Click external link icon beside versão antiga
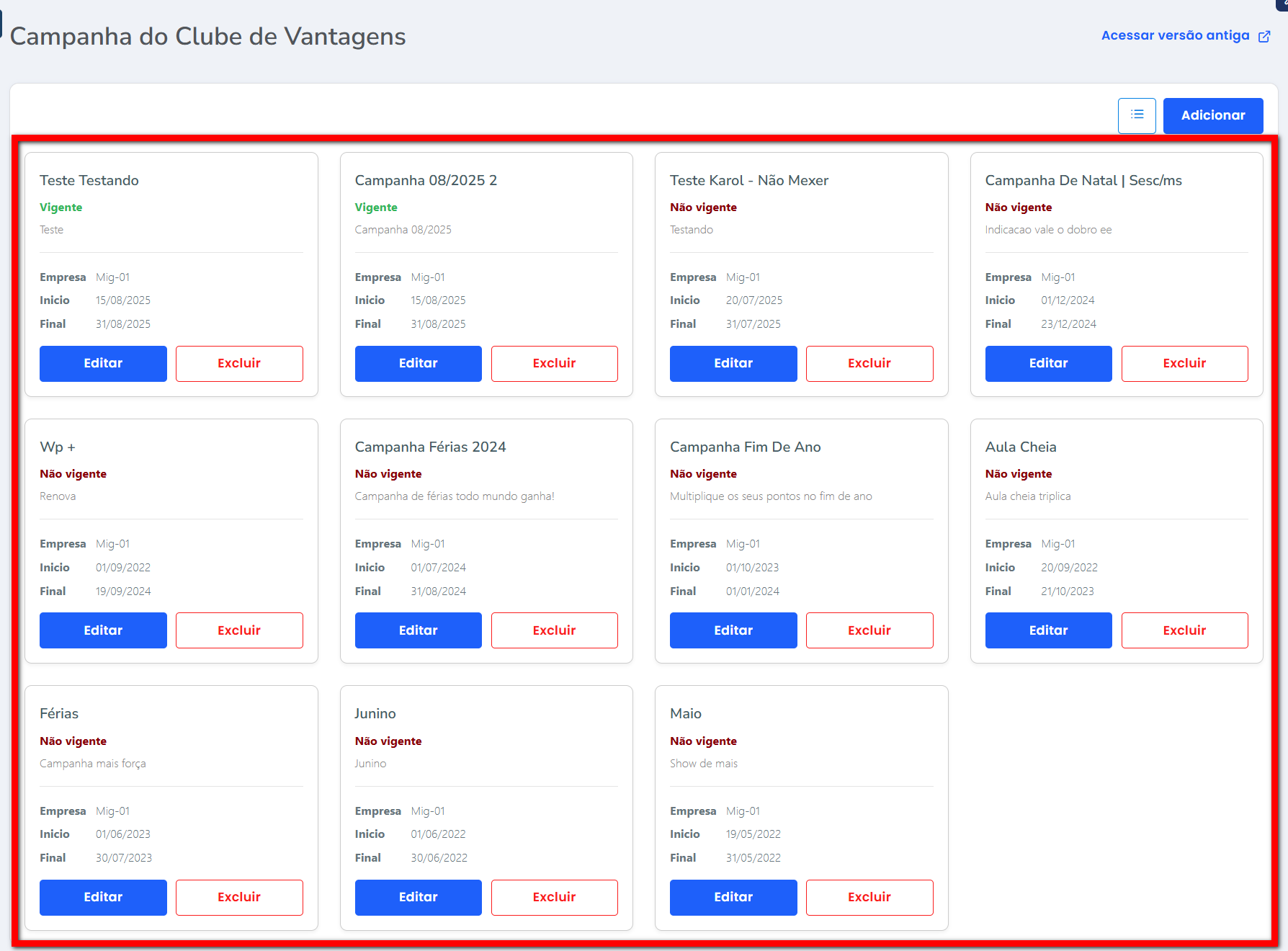Image resolution: width=1288 pixels, height=951 pixels. (x=1264, y=36)
